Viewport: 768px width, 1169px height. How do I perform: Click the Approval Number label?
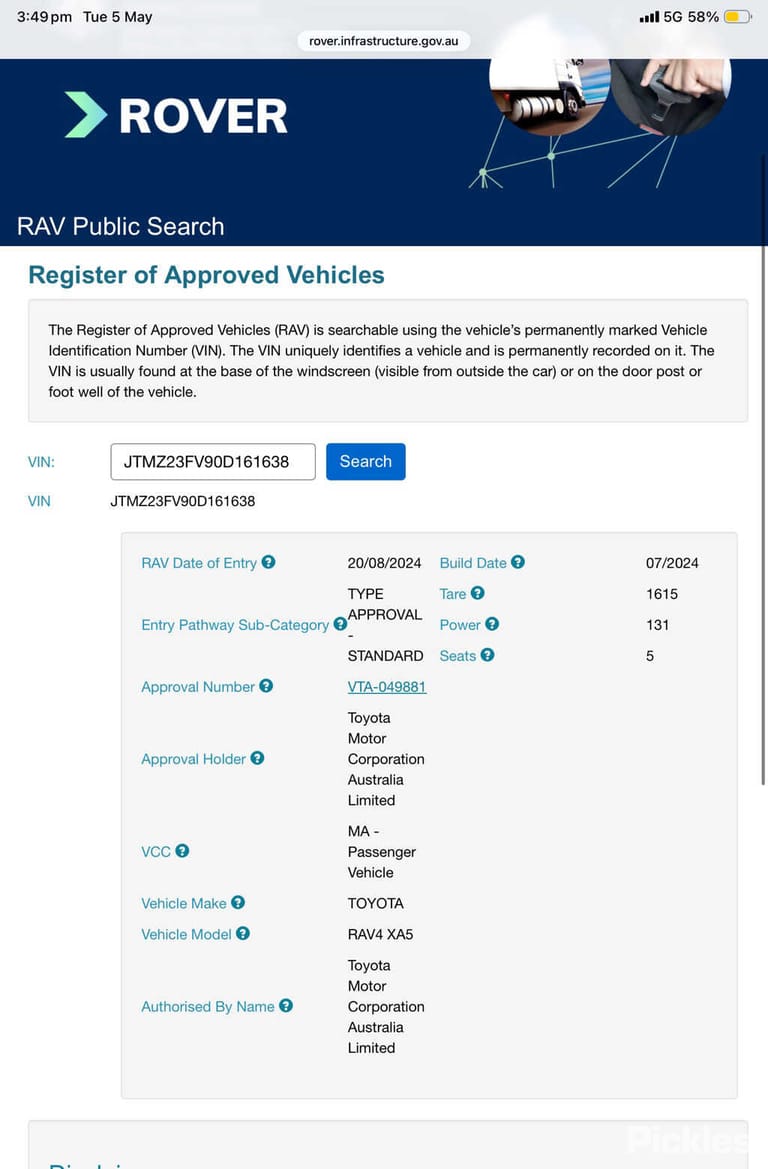(x=198, y=687)
